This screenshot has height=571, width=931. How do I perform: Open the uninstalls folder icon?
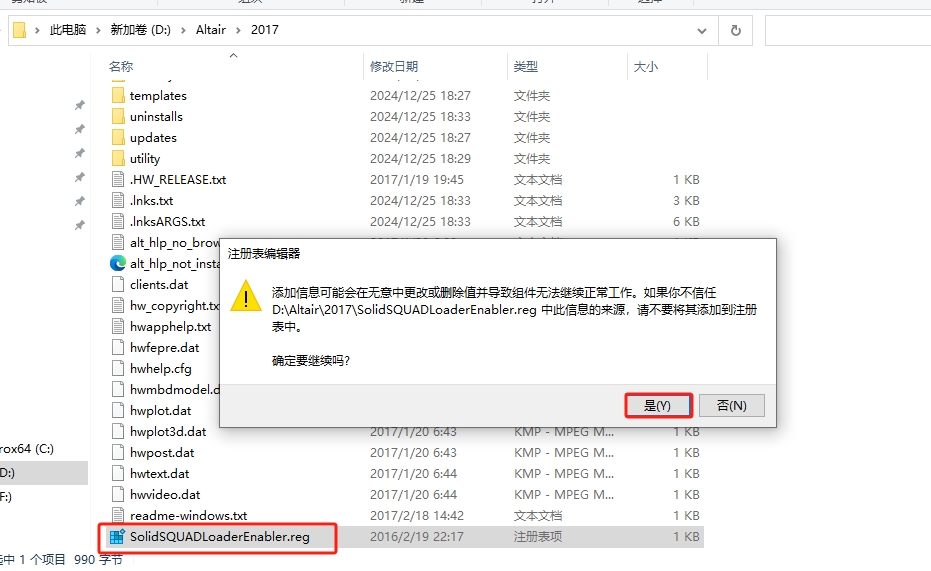[118, 116]
